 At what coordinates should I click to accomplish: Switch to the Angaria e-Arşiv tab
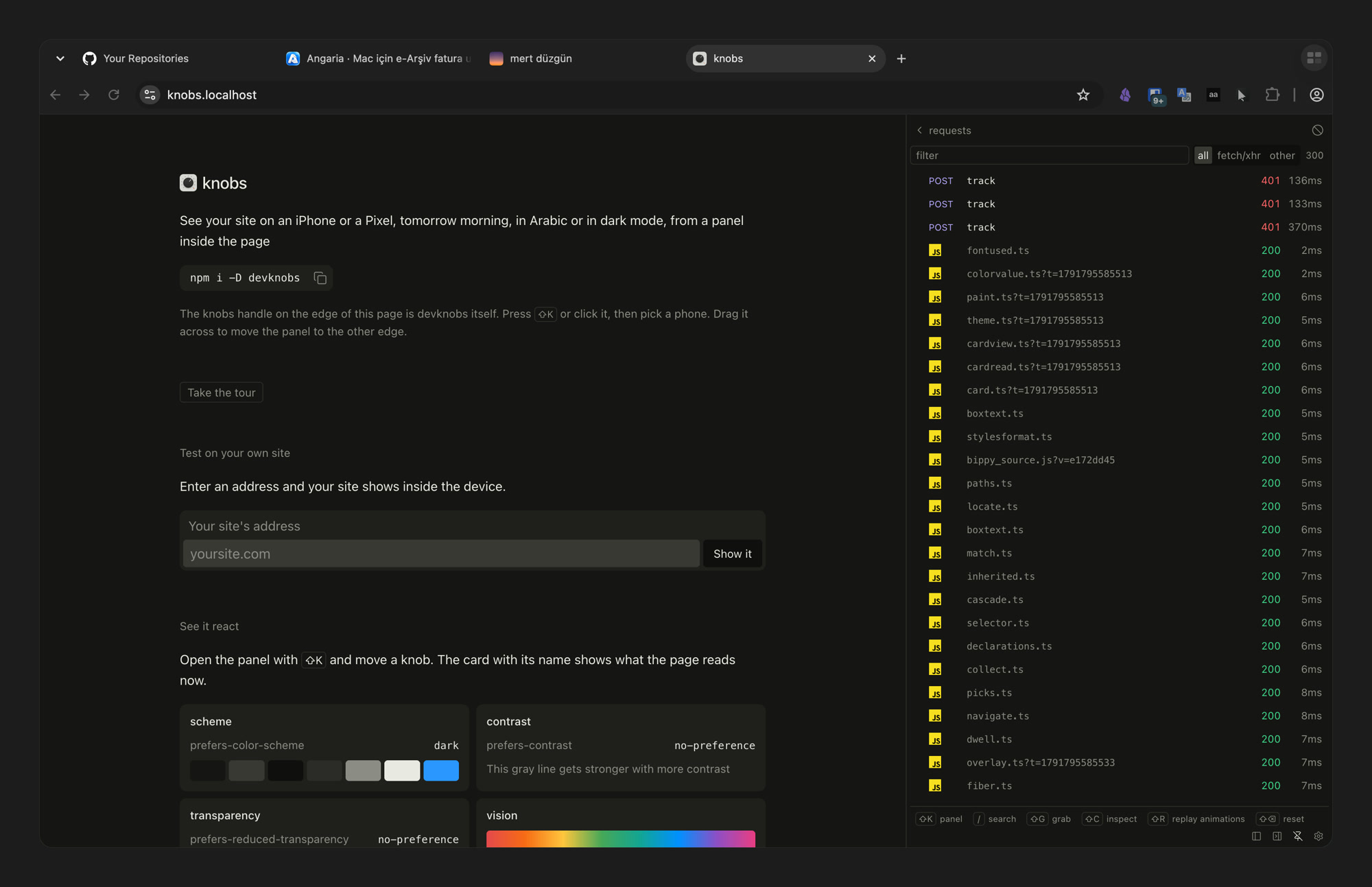pyautogui.click(x=379, y=59)
